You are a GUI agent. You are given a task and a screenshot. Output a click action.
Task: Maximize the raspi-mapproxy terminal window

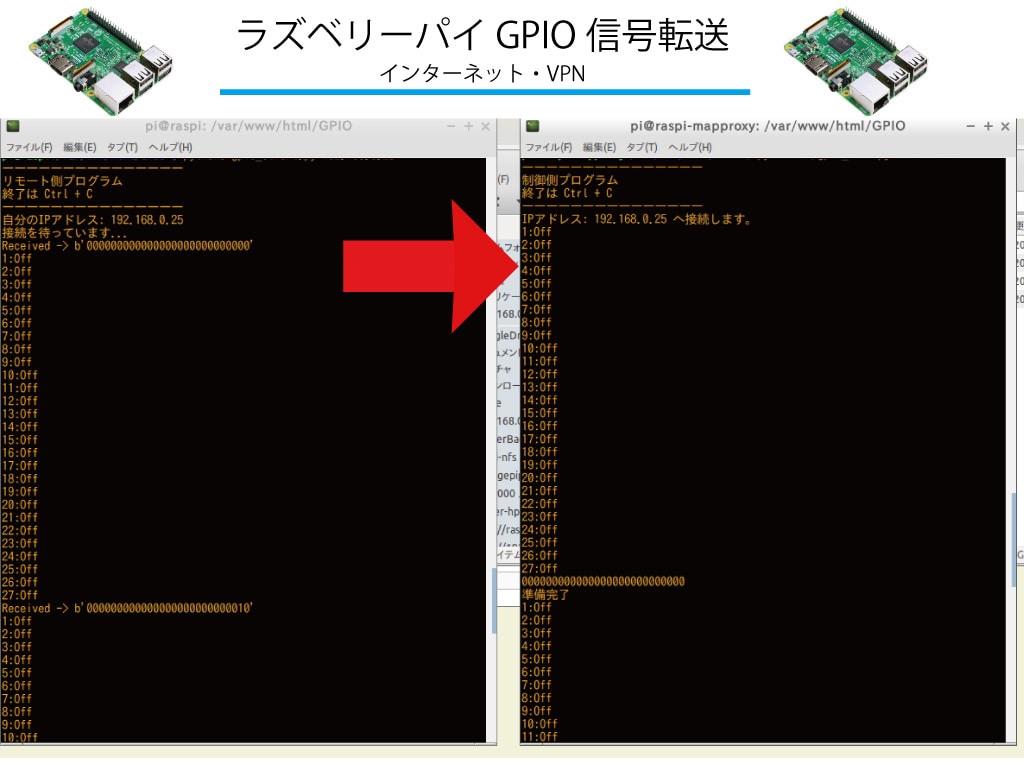[988, 126]
